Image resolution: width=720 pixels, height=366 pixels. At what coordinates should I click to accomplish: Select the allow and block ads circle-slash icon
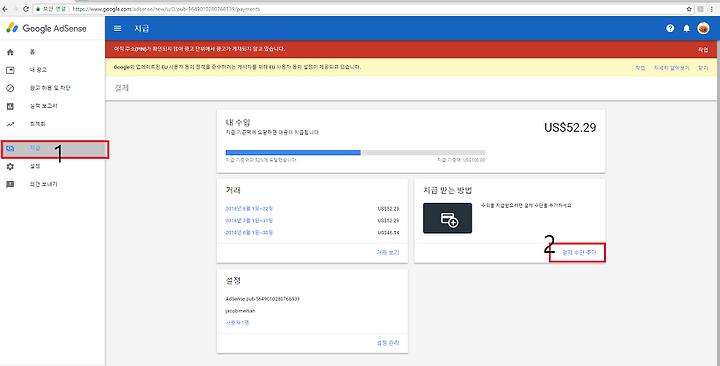tap(10, 88)
